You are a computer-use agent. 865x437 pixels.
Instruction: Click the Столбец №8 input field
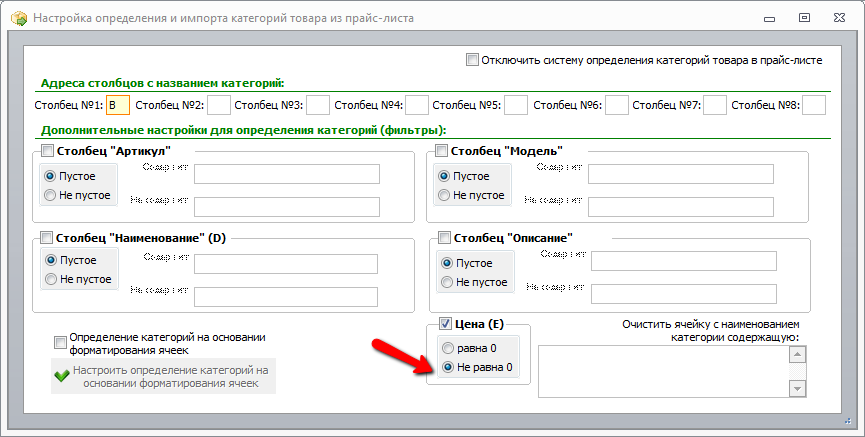[x=814, y=105]
